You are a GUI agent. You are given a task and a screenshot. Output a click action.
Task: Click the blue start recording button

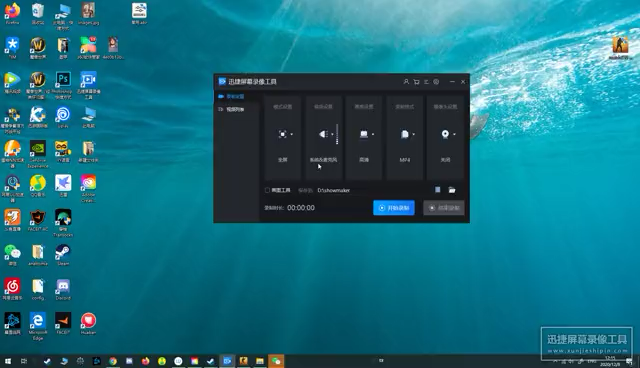[x=394, y=208]
